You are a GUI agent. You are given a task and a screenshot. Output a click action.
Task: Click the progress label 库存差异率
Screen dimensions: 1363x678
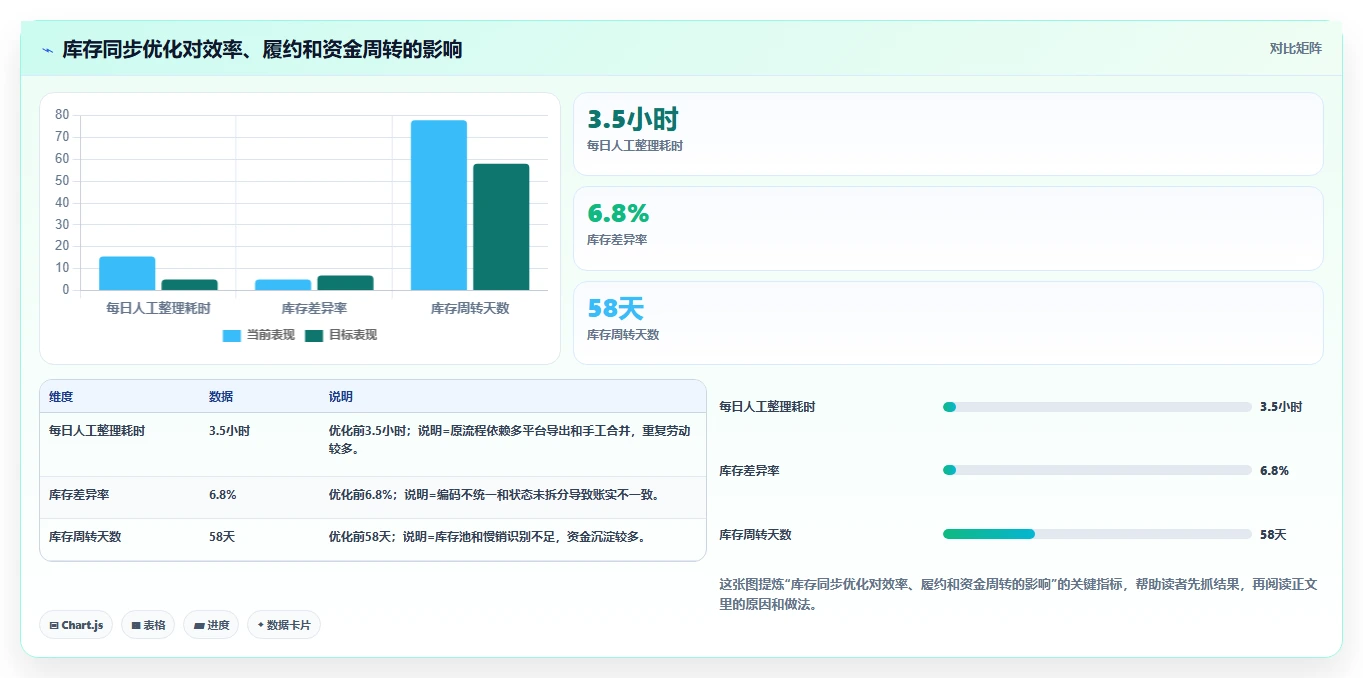(x=749, y=470)
